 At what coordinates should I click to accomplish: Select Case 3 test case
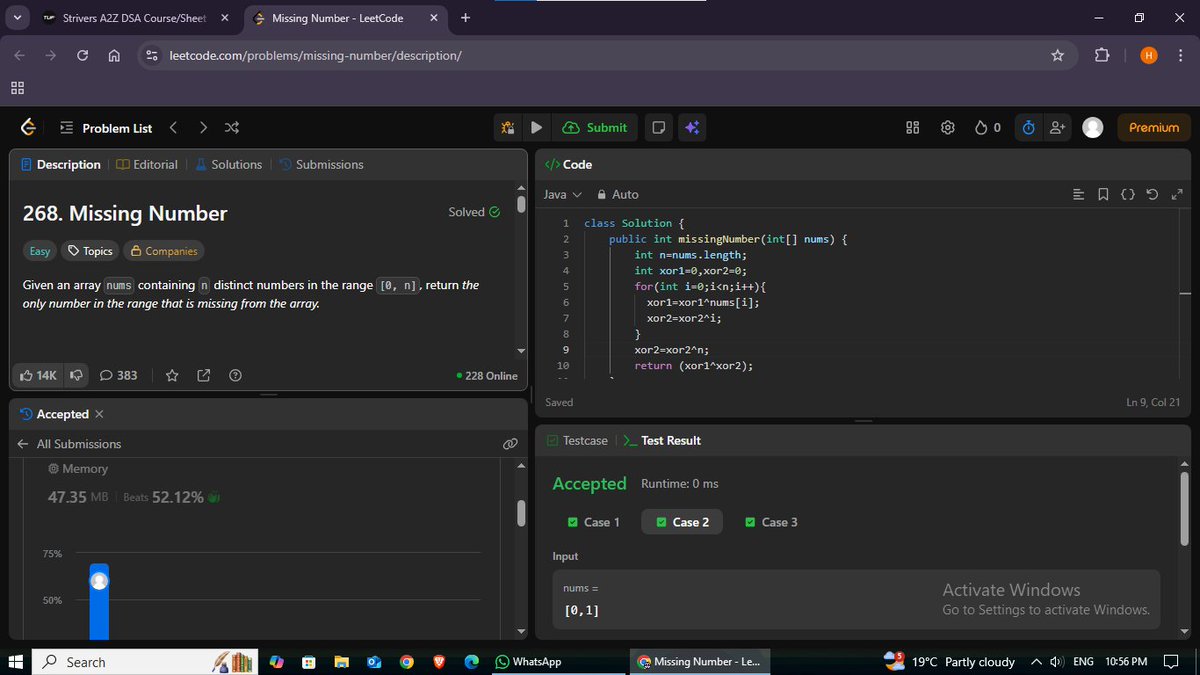click(771, 522)
